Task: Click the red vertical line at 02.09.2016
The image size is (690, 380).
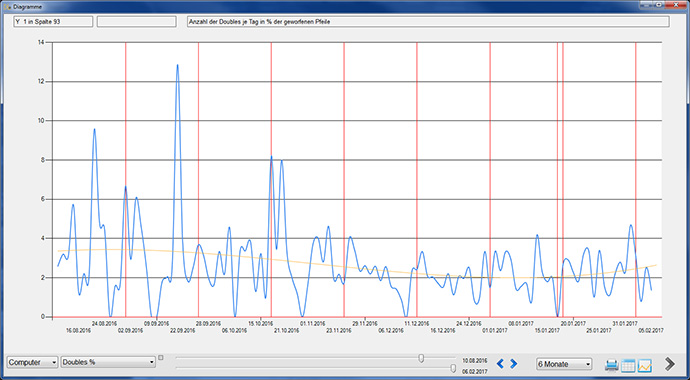Action: pyautogui.click(x=125, y=179)
